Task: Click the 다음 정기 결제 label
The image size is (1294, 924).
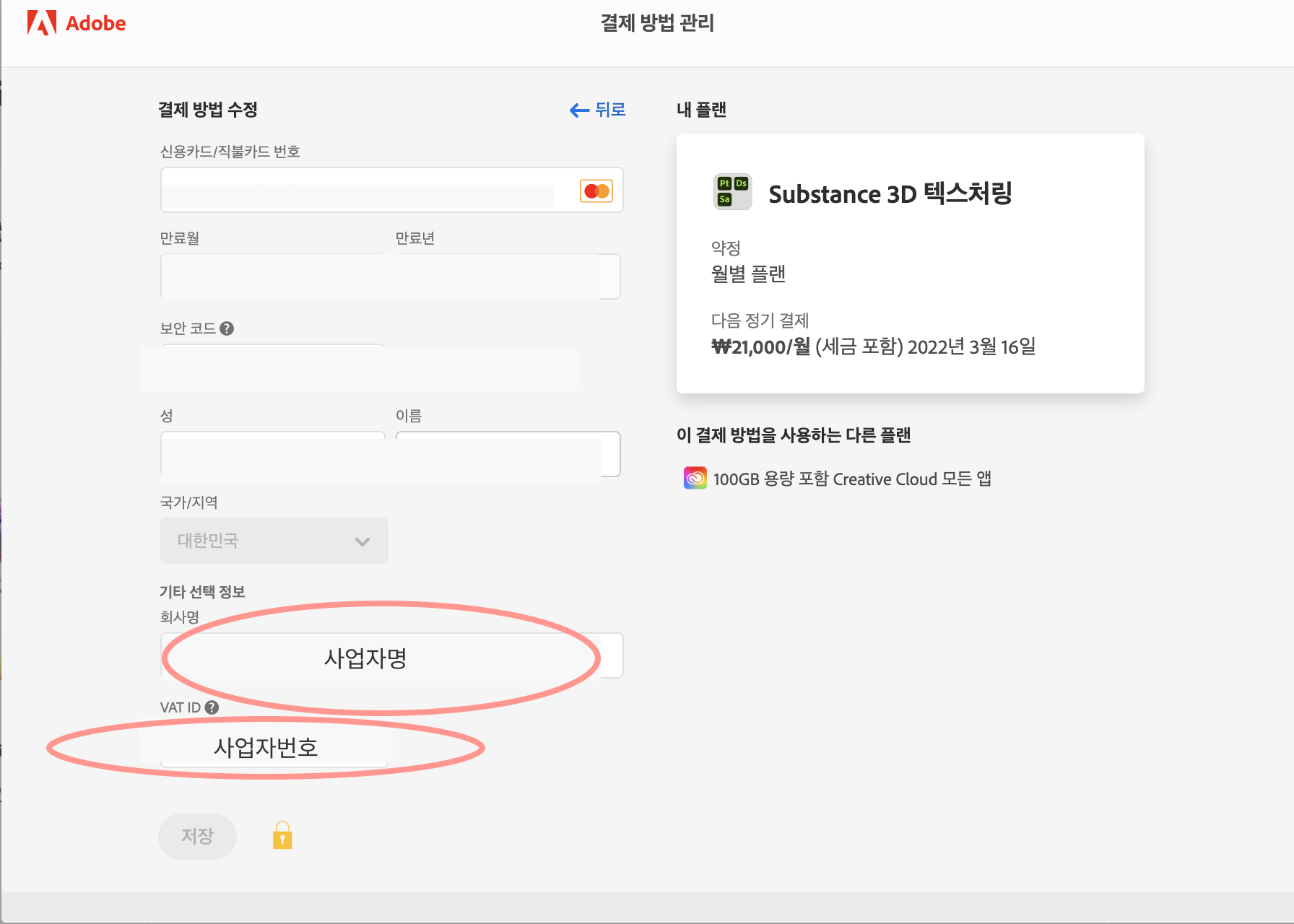Action: [x=760, y=321]
